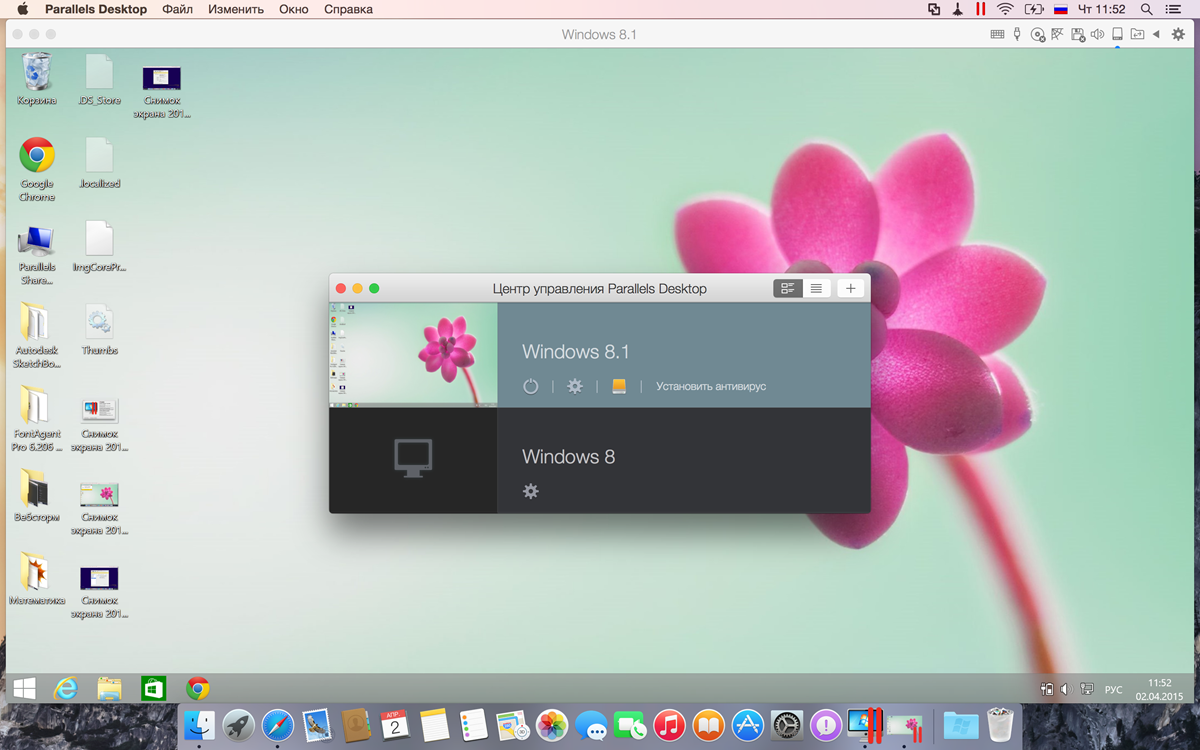Click the Russian flag input source menu

coord(1061,9)
